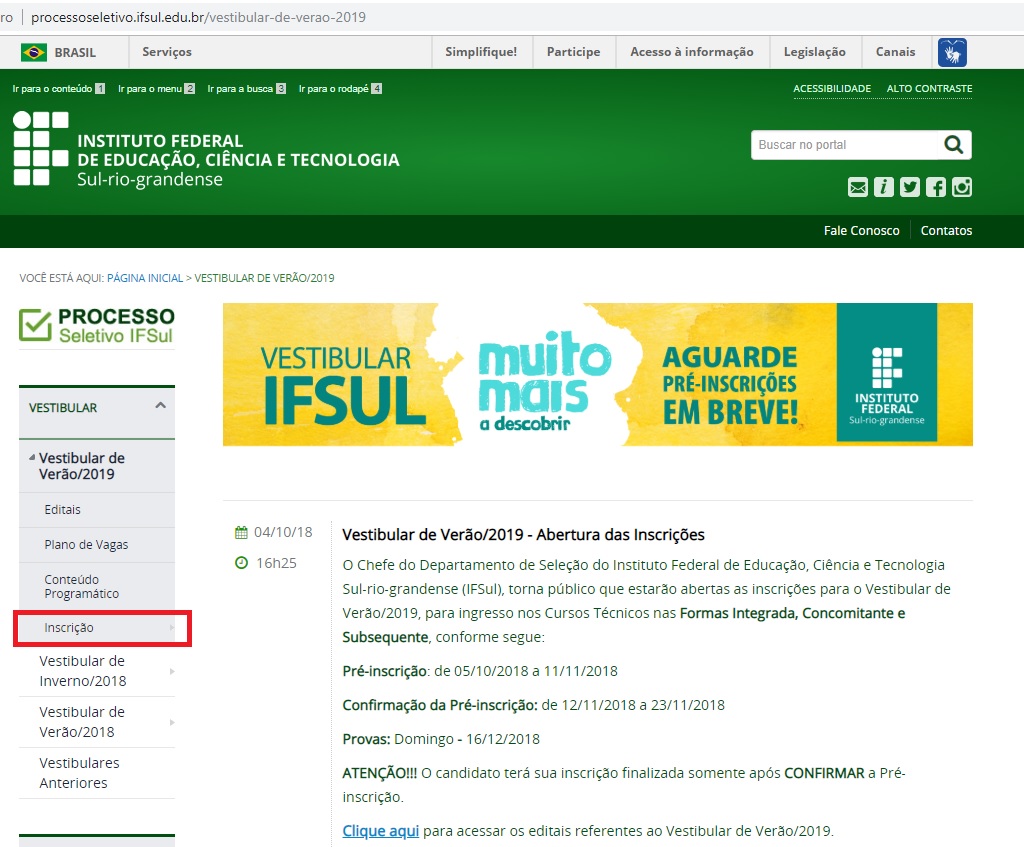The width and height of the screenshot is (1024, 847).
Task: Click the email envelope icon
Action: [857, 187]
